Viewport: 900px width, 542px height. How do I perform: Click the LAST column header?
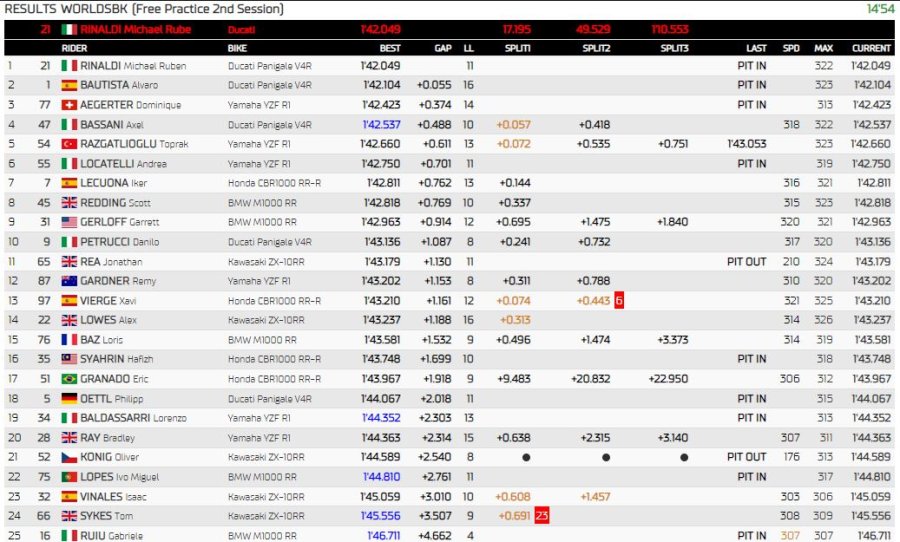756,48
